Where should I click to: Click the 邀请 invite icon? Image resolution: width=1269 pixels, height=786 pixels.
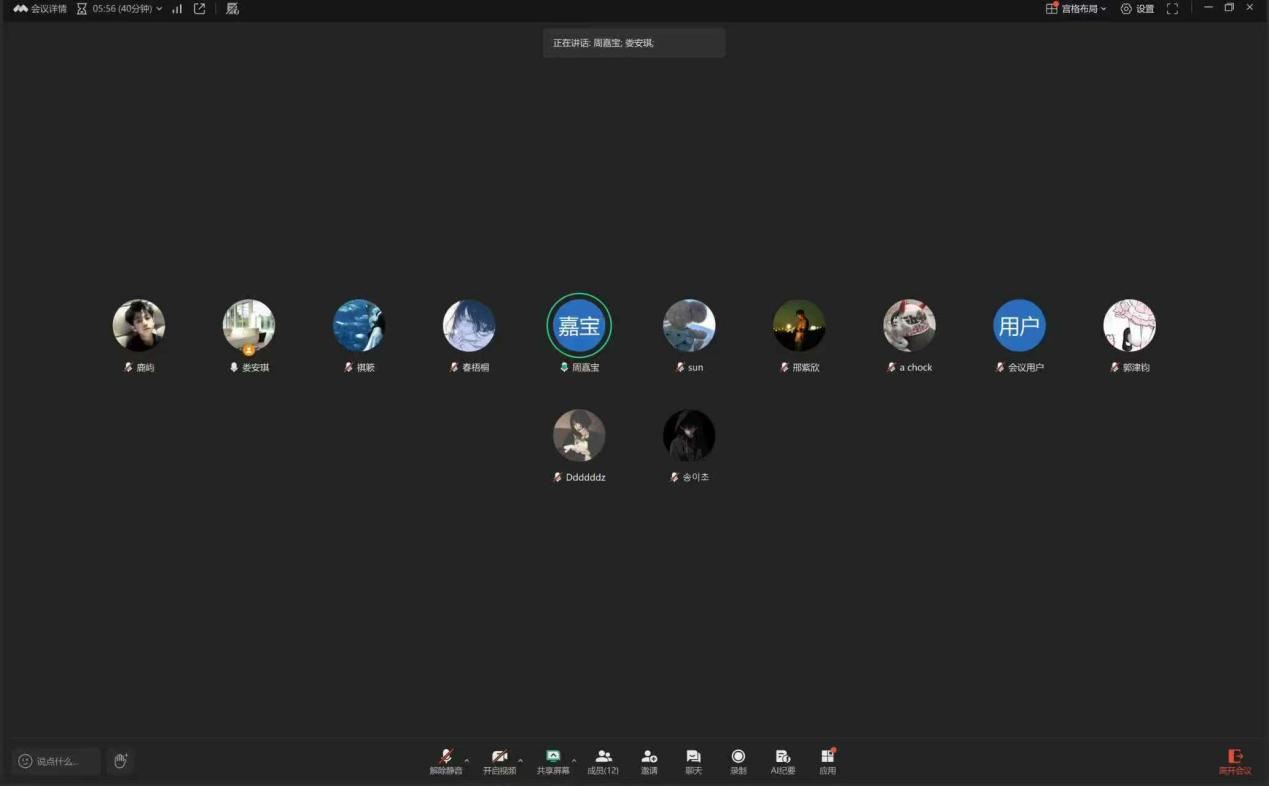click(649, 760)
